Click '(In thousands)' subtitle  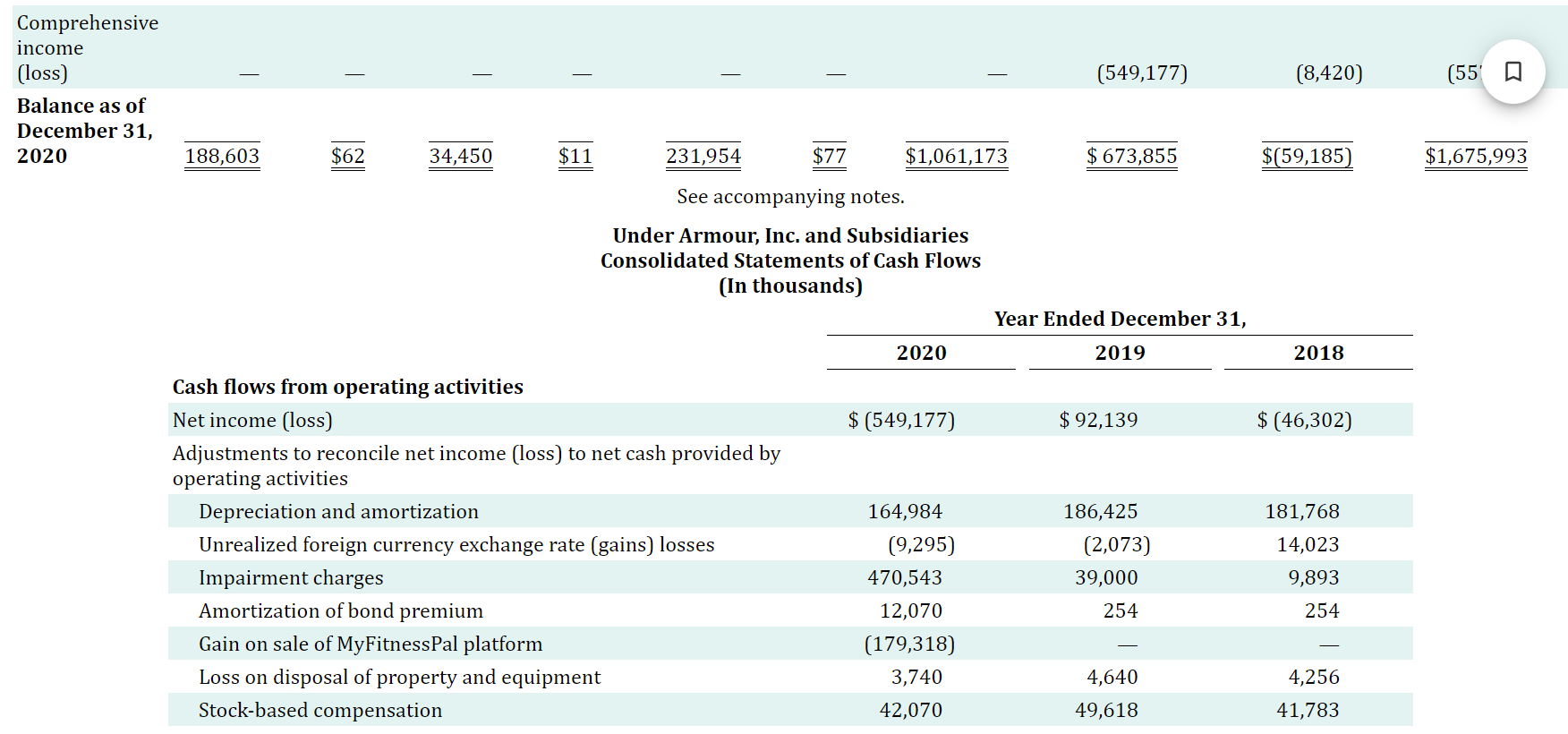click(790, 286)
